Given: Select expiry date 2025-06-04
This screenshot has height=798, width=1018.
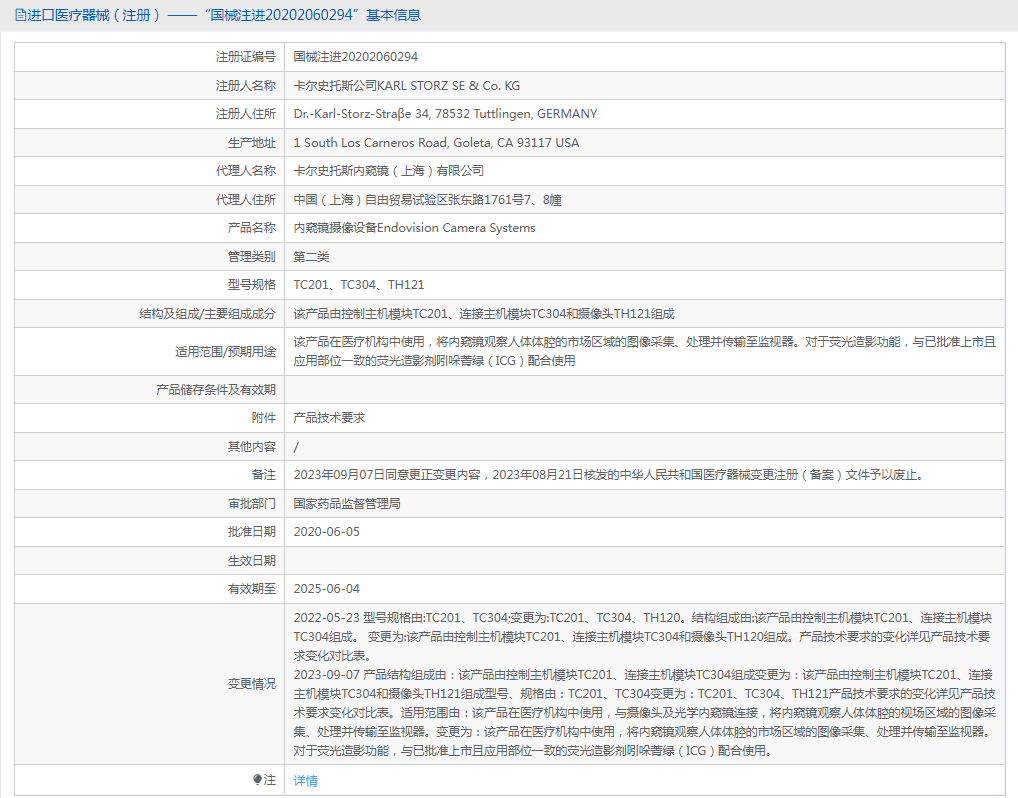Looking at the screenshot, I should tap(327, 589).
